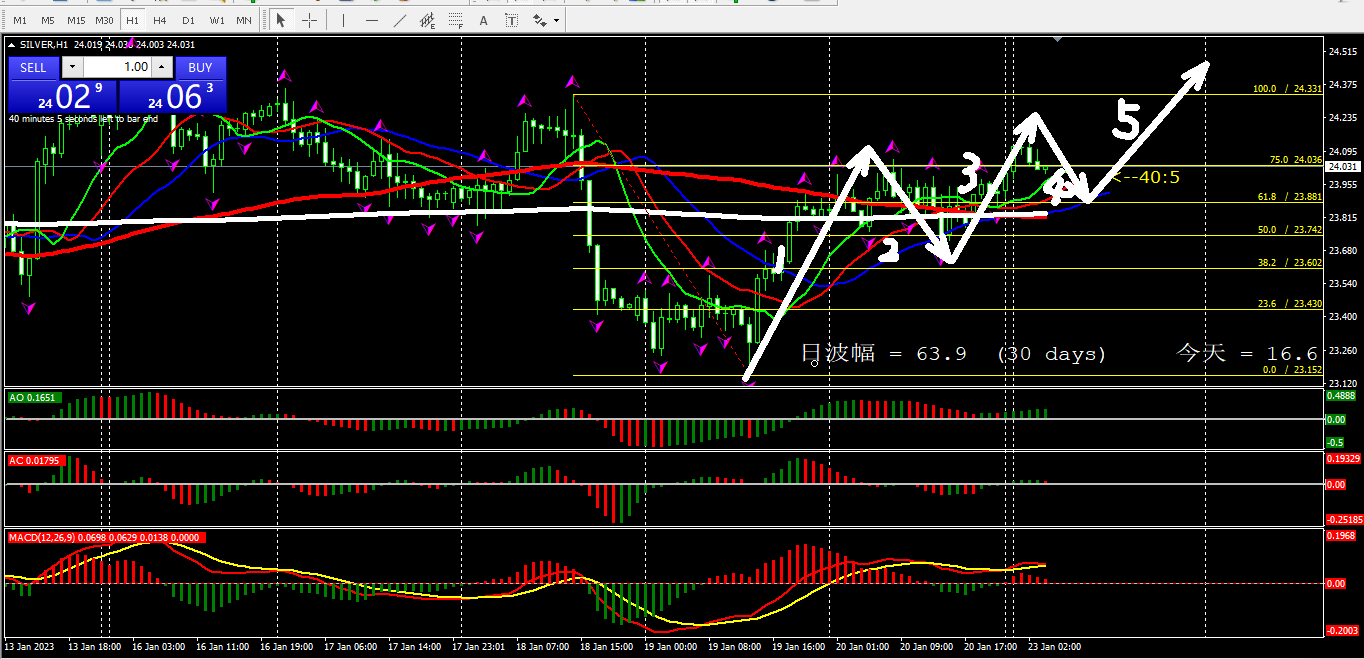
Task: Click the BUY button
Action: [x=200, y=67]
